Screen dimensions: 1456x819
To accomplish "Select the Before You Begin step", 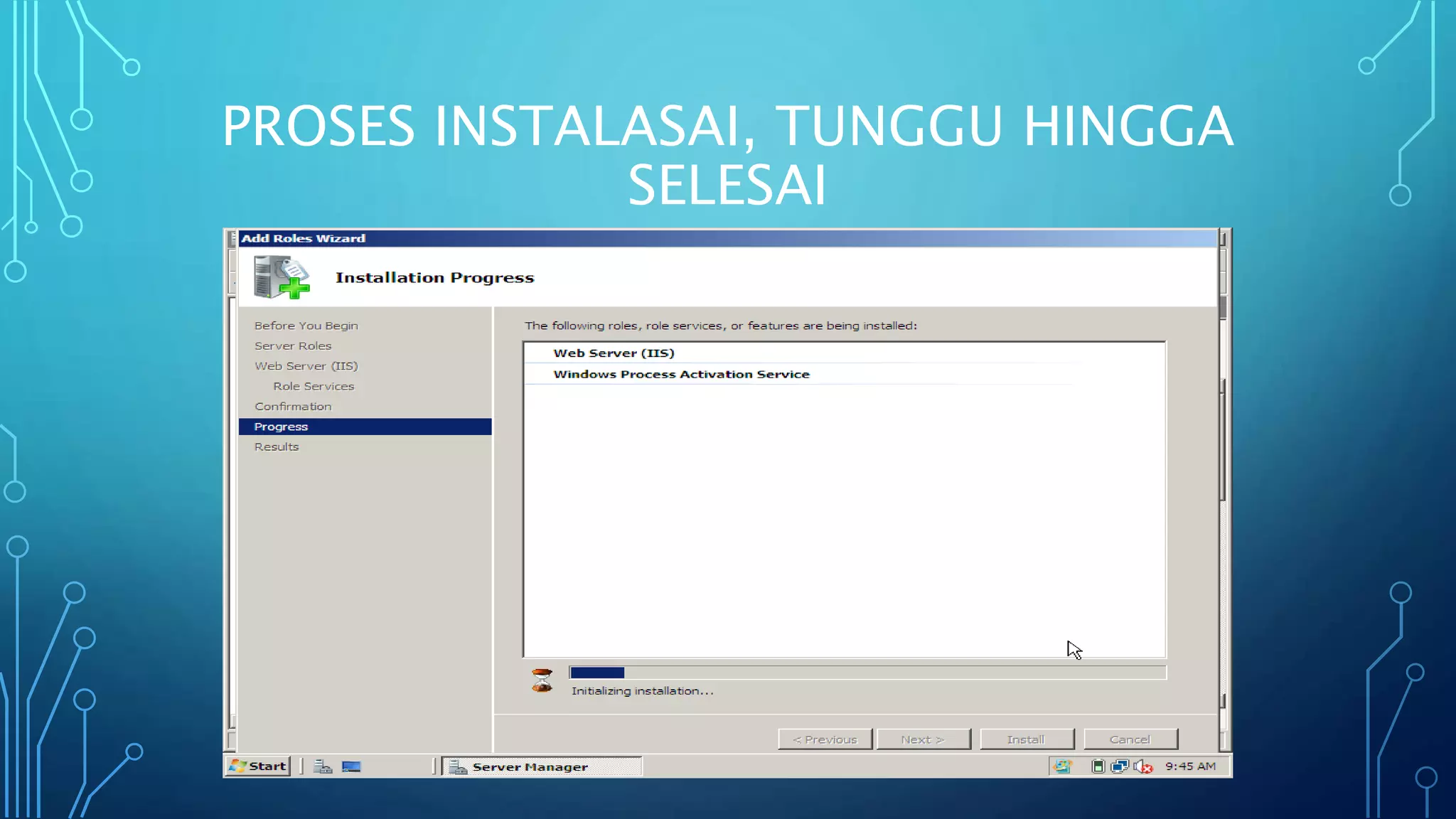I will click(x=306, y=326).
